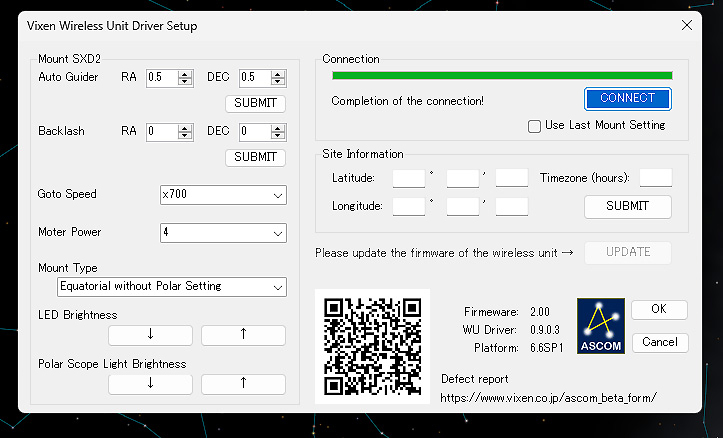Increase Polar Scope Light Brightness
This screenshot has height=438, width=723.
(x=243, y=384)
